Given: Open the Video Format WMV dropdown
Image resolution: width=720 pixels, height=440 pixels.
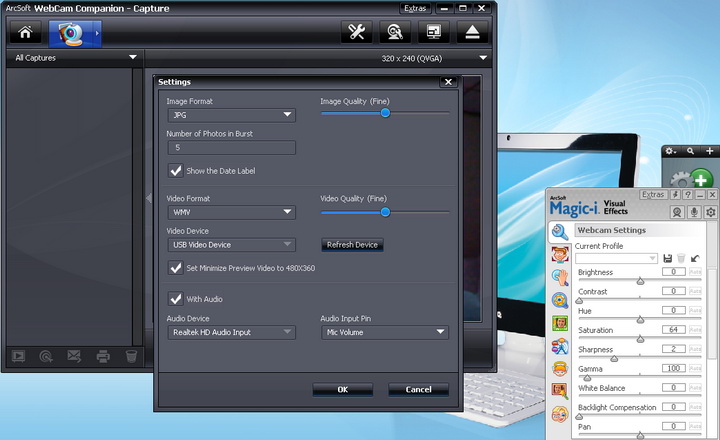Looking at the screenshot, I should (x=231, y=212).
